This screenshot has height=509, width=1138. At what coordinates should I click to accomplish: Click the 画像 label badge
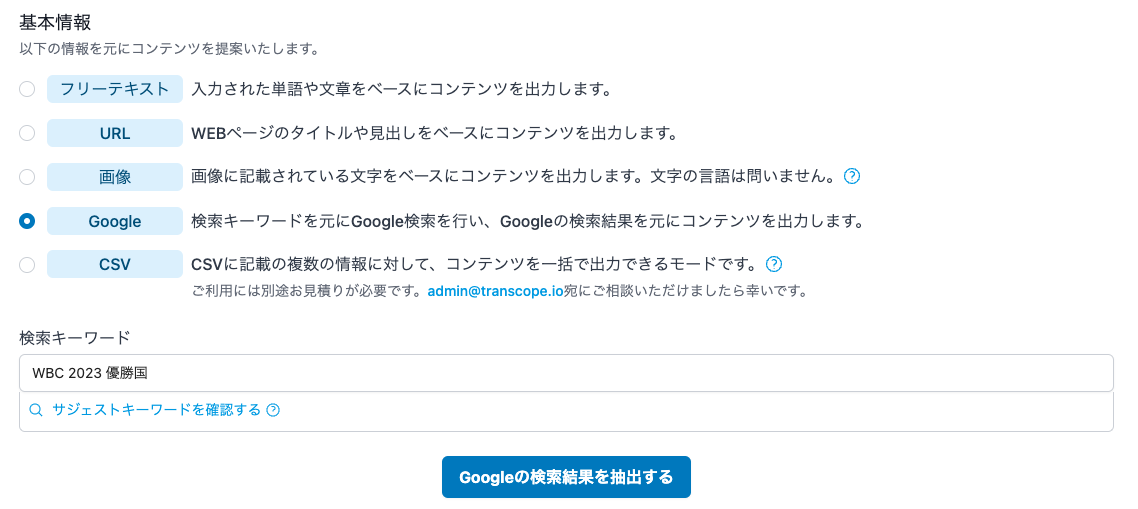click(115, 177)
